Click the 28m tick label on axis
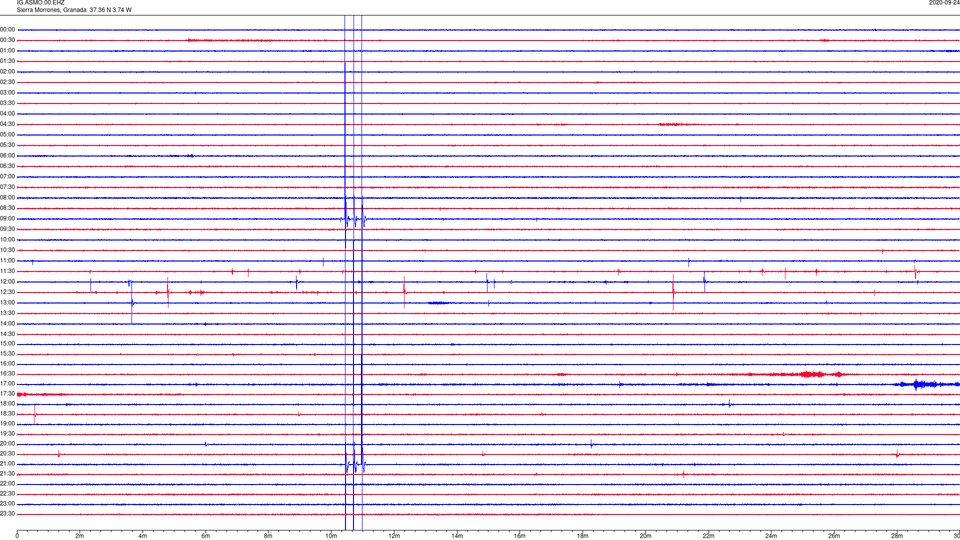960x540 pixels. [x=897, y=536]
